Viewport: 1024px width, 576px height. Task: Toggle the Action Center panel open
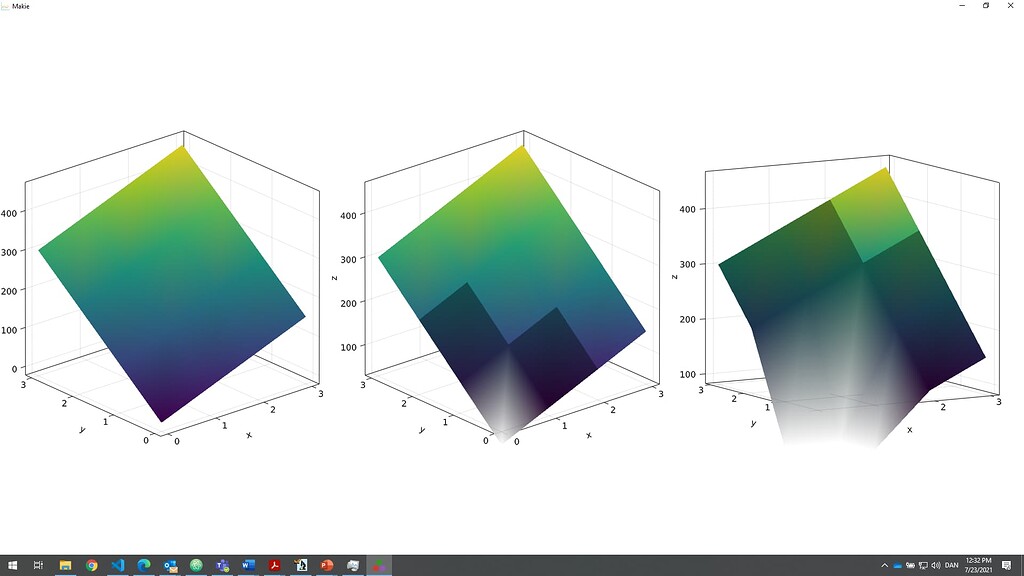1006,566
